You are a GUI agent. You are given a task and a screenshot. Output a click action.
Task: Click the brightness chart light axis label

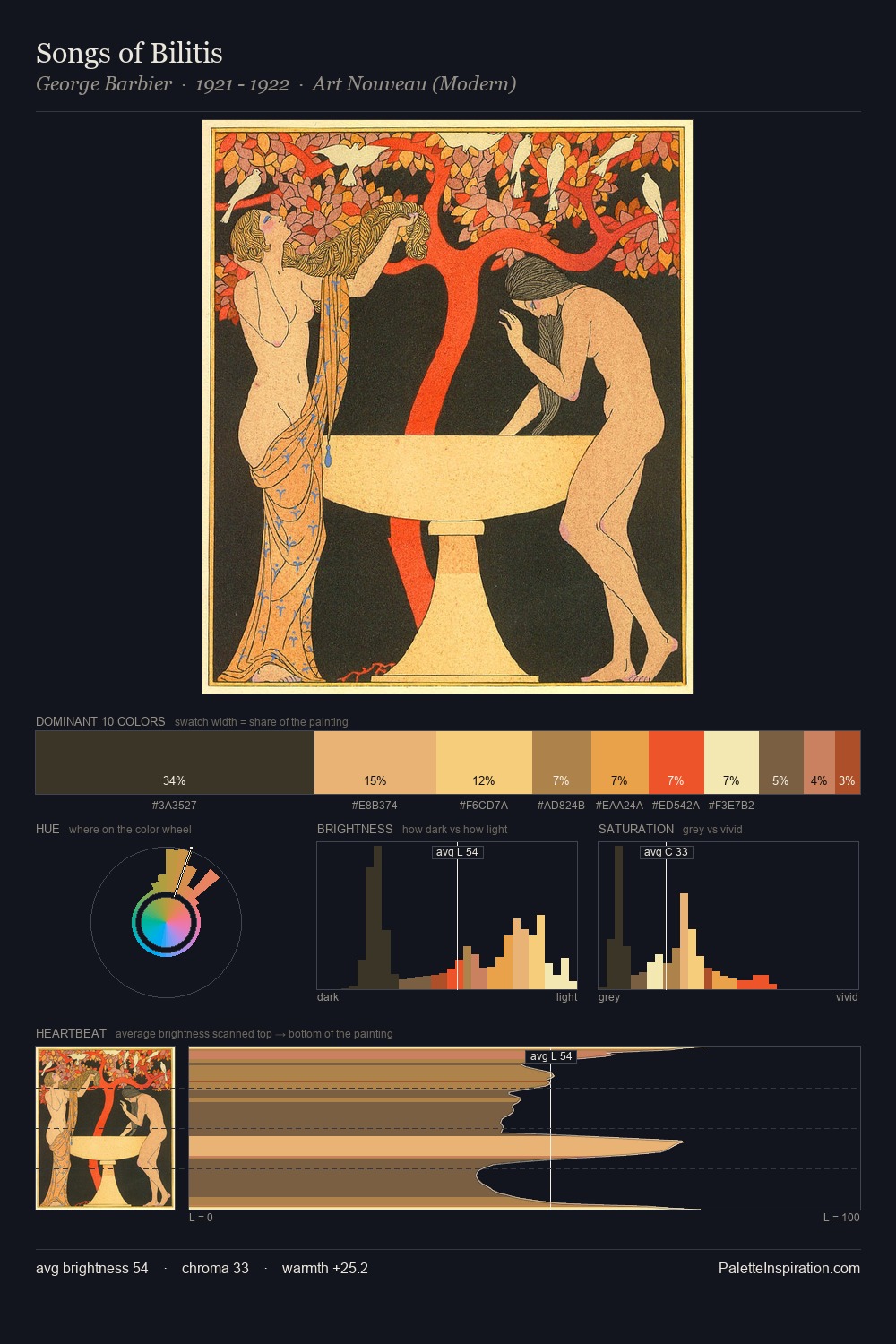coord(567,997)
